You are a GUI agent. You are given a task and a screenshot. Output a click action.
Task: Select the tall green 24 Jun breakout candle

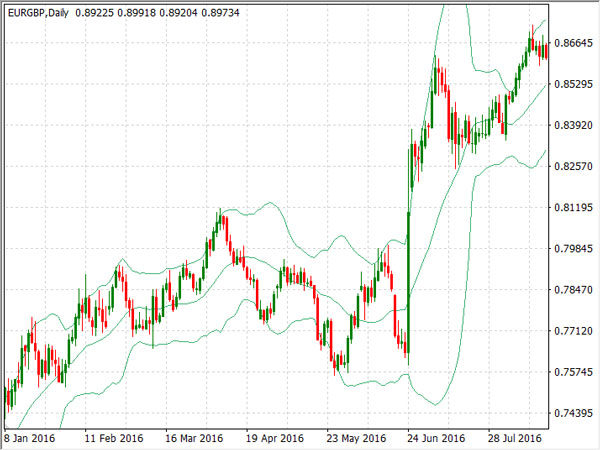pyautogui.click(x=409, y=282)
